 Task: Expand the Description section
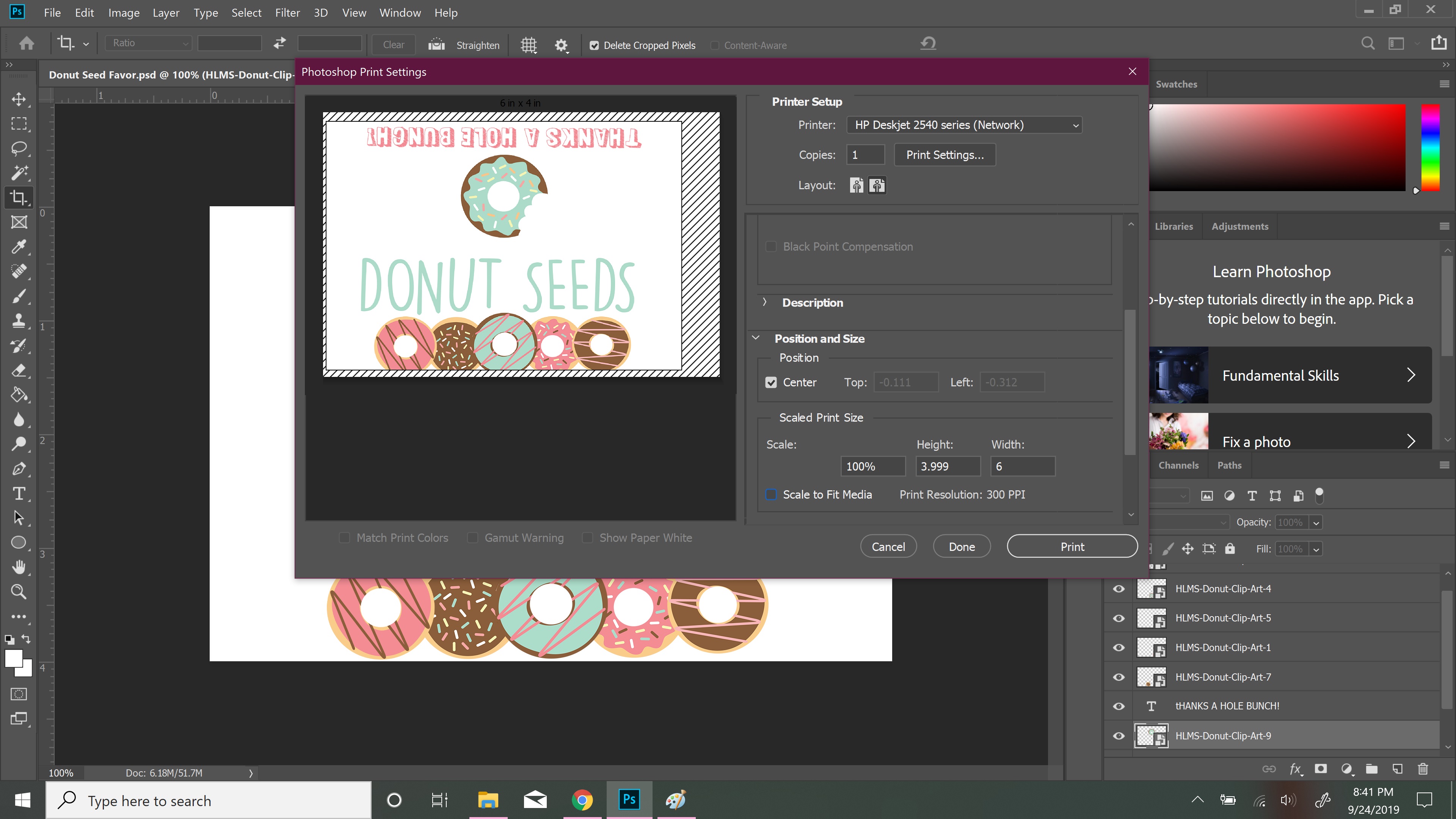[765, 303]
